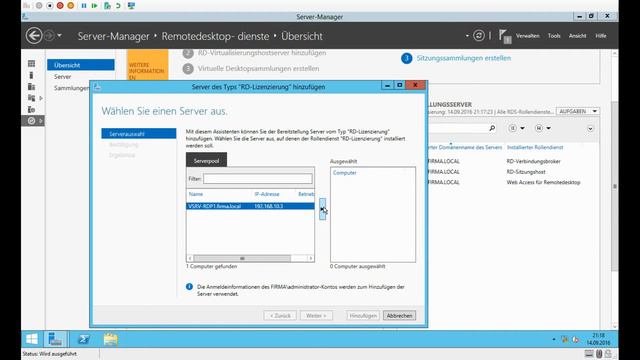This screenshot has width=640, height=360.
Task: Click the Revert VM toolbar icon
Action: (x=118, y=6)
